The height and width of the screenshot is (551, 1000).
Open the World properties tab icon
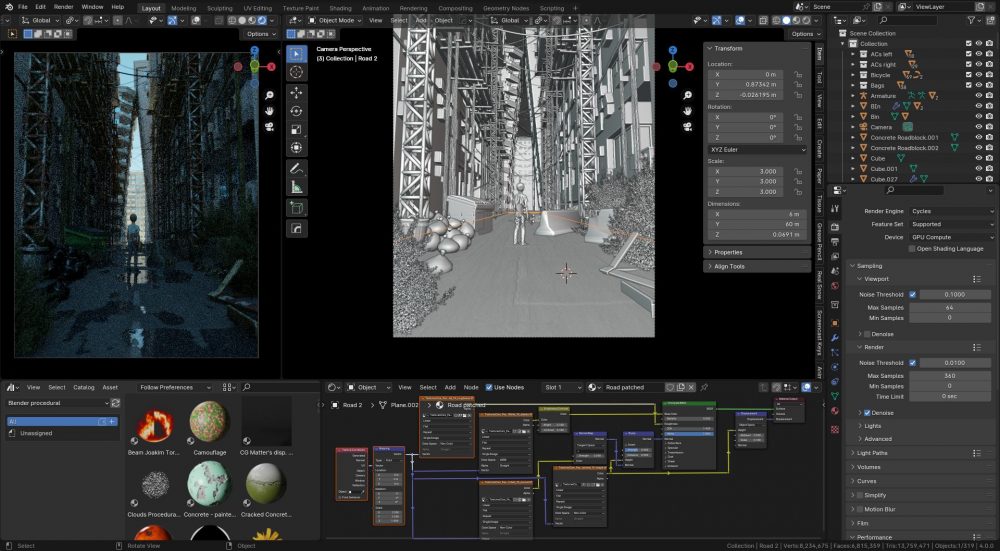835,286
